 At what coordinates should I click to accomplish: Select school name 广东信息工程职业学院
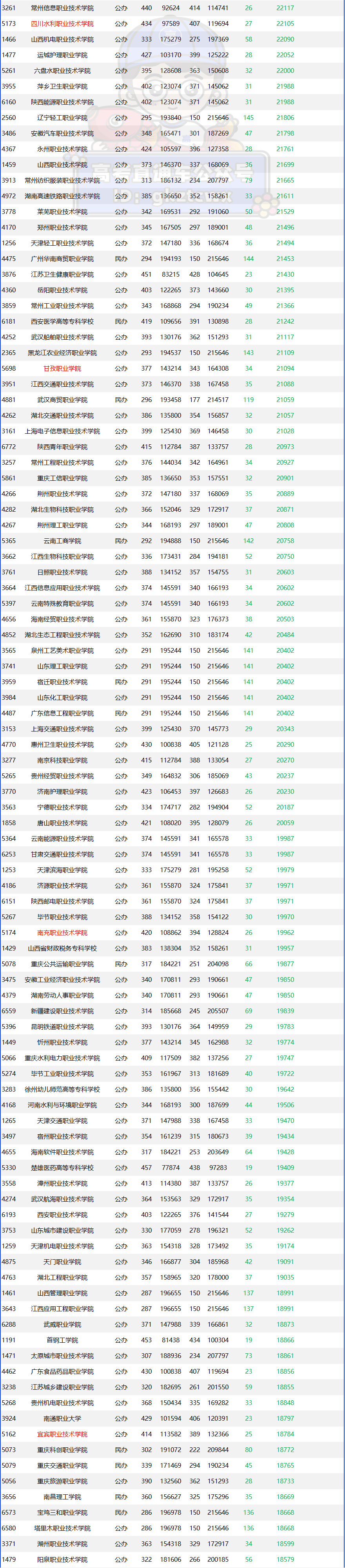click(x=62, y=713)
